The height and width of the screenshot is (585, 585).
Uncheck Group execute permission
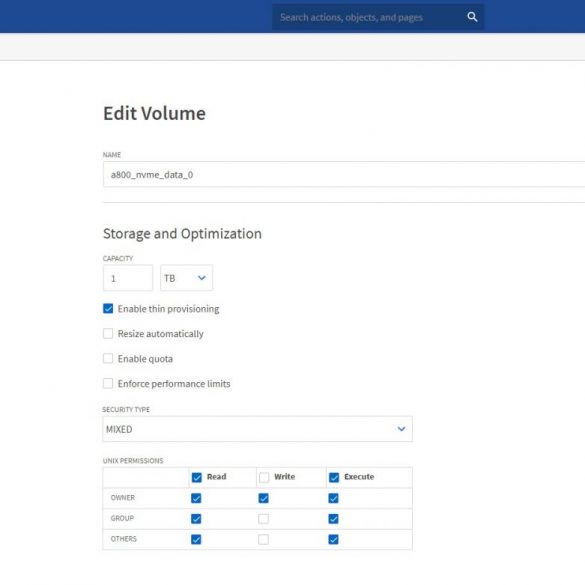[x=334, y=519]
